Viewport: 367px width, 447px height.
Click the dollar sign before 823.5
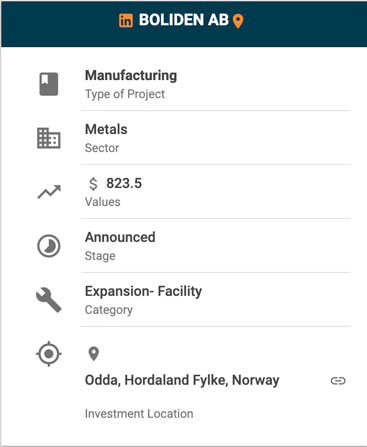tap(93, 184)
